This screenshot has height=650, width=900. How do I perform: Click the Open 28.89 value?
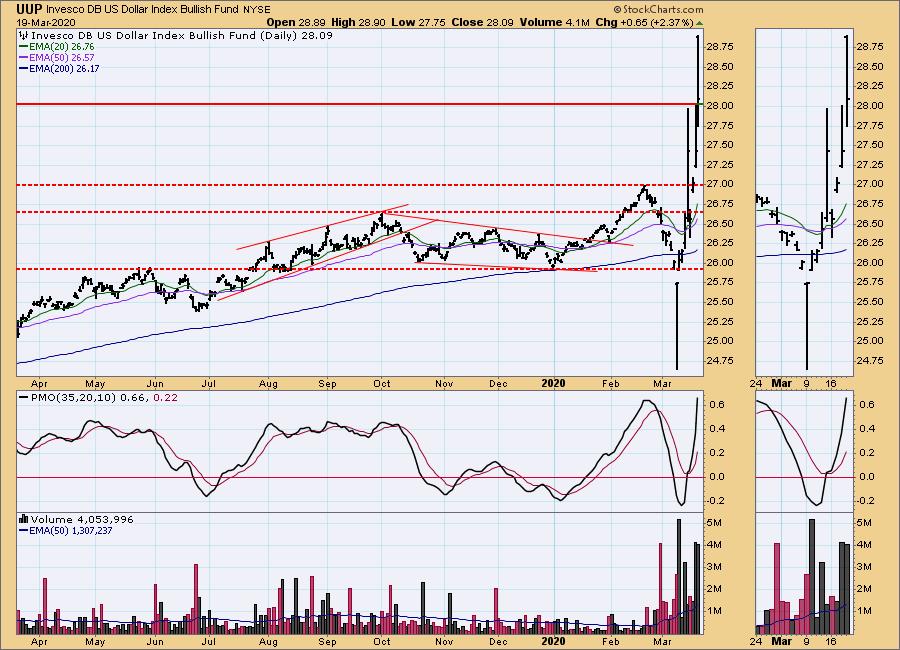(296, 22)
